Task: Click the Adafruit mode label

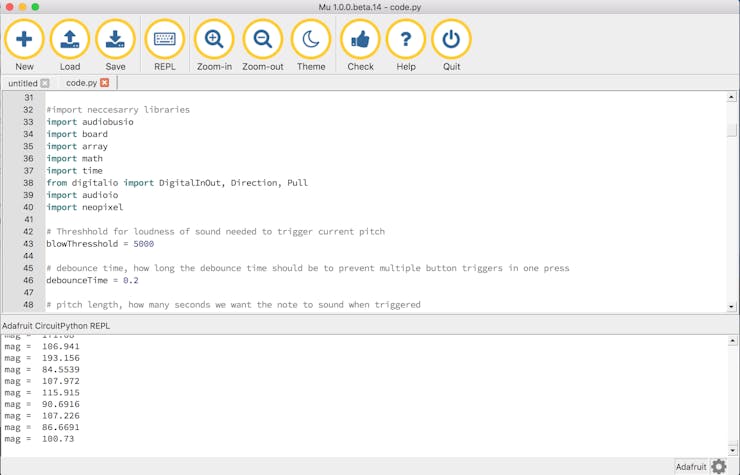Action: point(691,467)
